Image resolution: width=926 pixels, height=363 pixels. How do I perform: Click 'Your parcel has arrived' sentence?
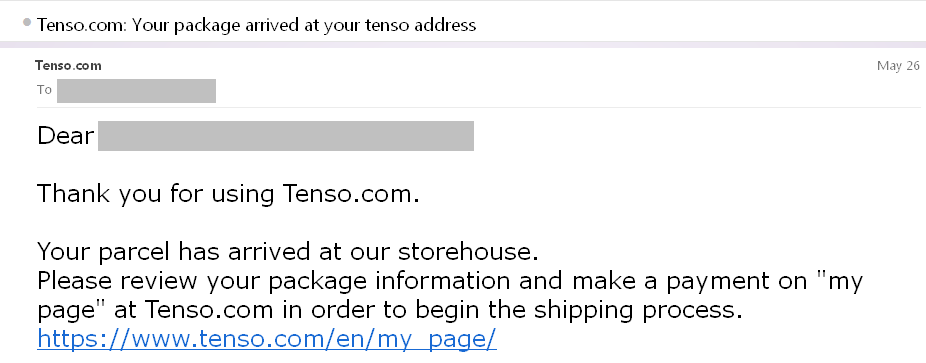(288, 252)
